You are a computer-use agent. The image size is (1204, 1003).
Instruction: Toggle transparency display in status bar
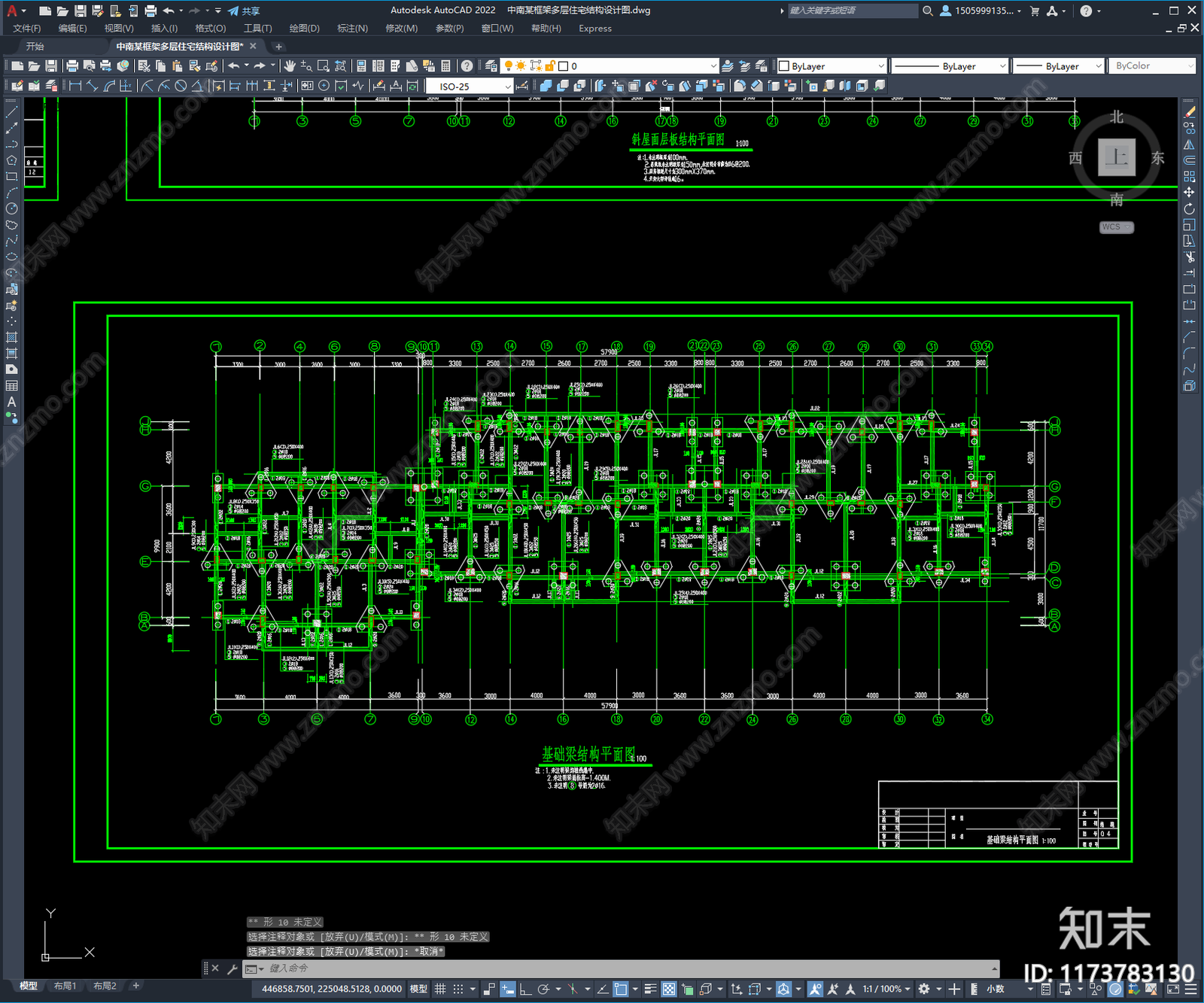click(x=668, y=989)
